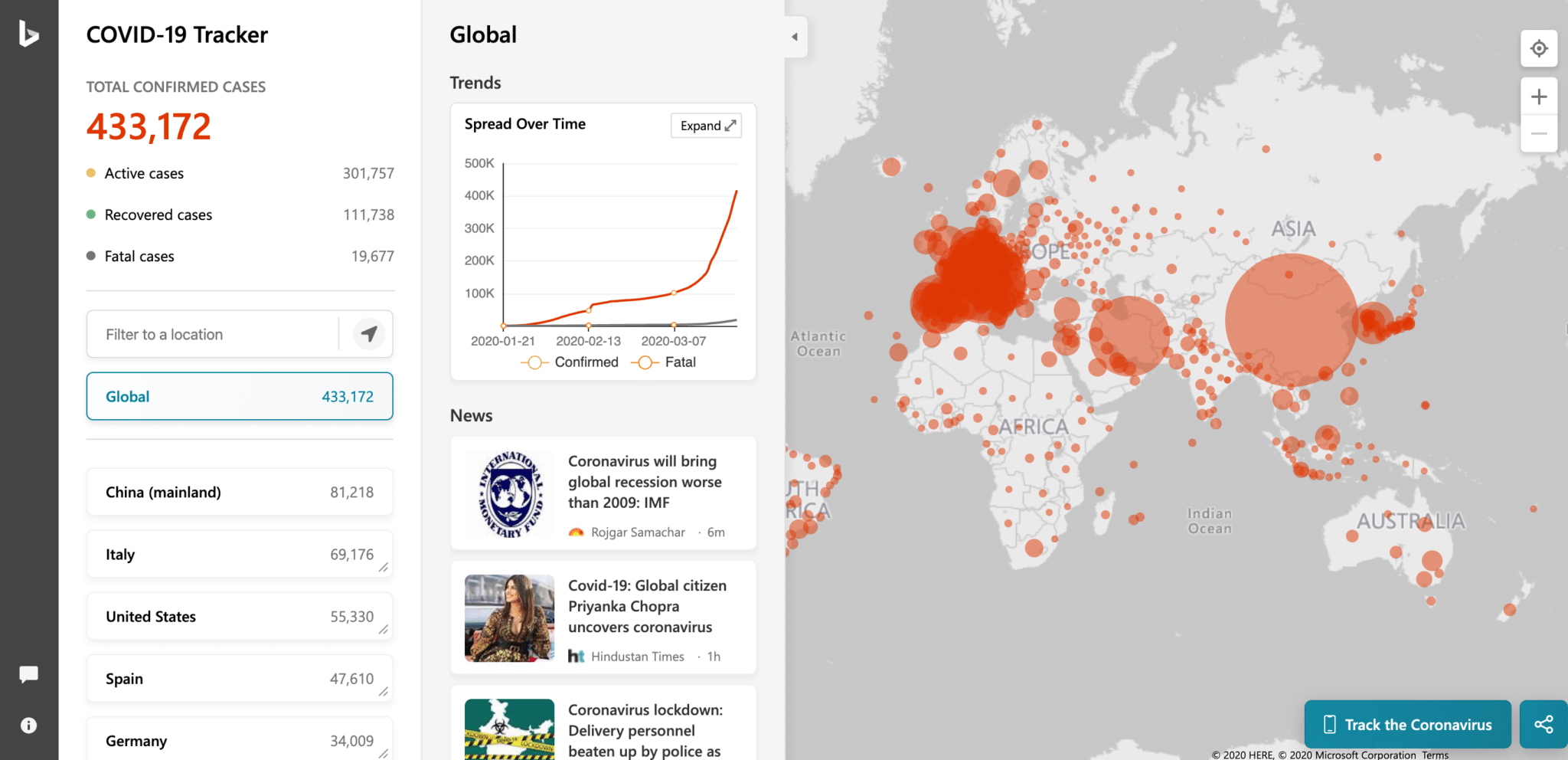Open the feedback chat icon
The image size is (1568, 760).
[28, 674]
